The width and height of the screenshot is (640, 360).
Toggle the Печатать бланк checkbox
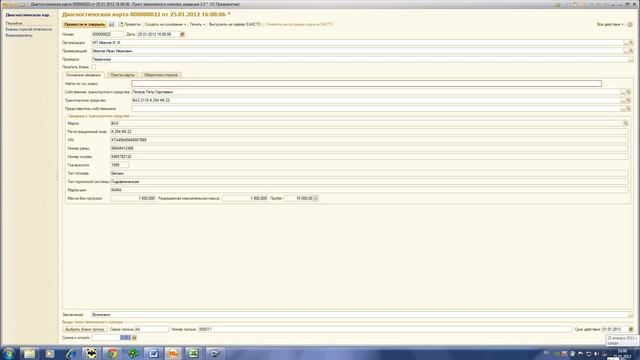coord(94,67)
